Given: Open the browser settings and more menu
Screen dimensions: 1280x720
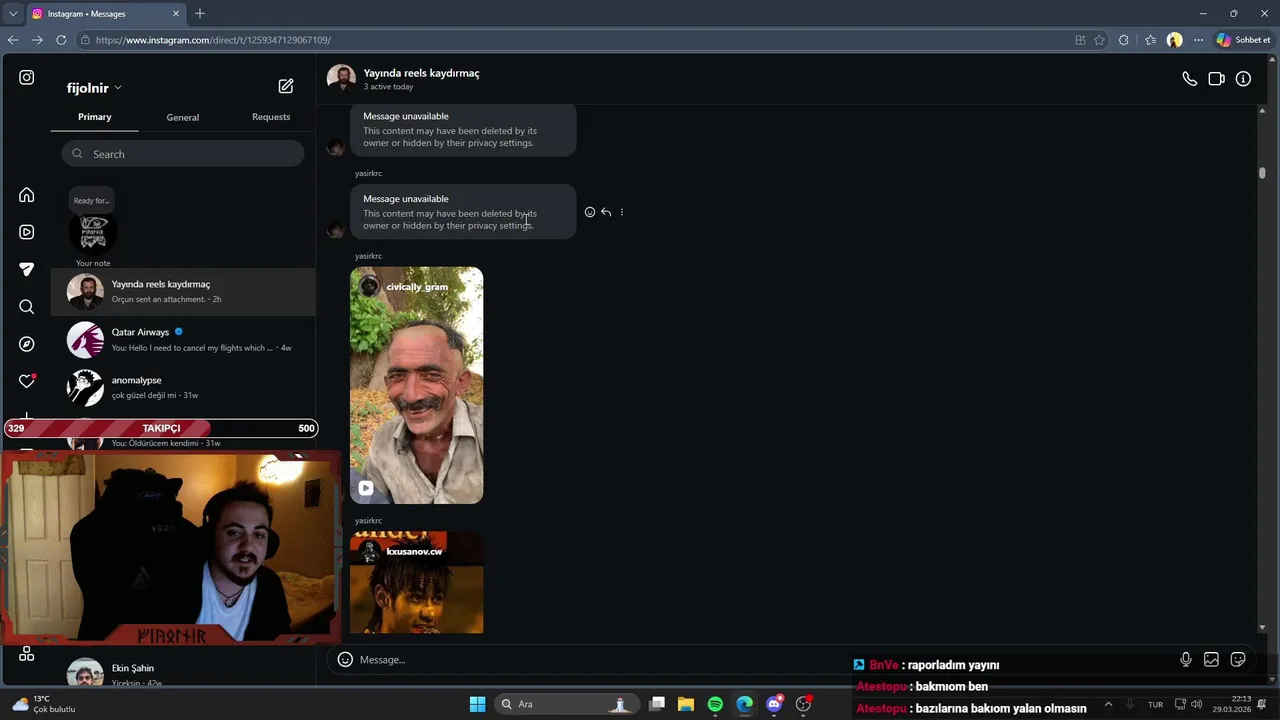Looking at the screenshot, I should 1198,40.
